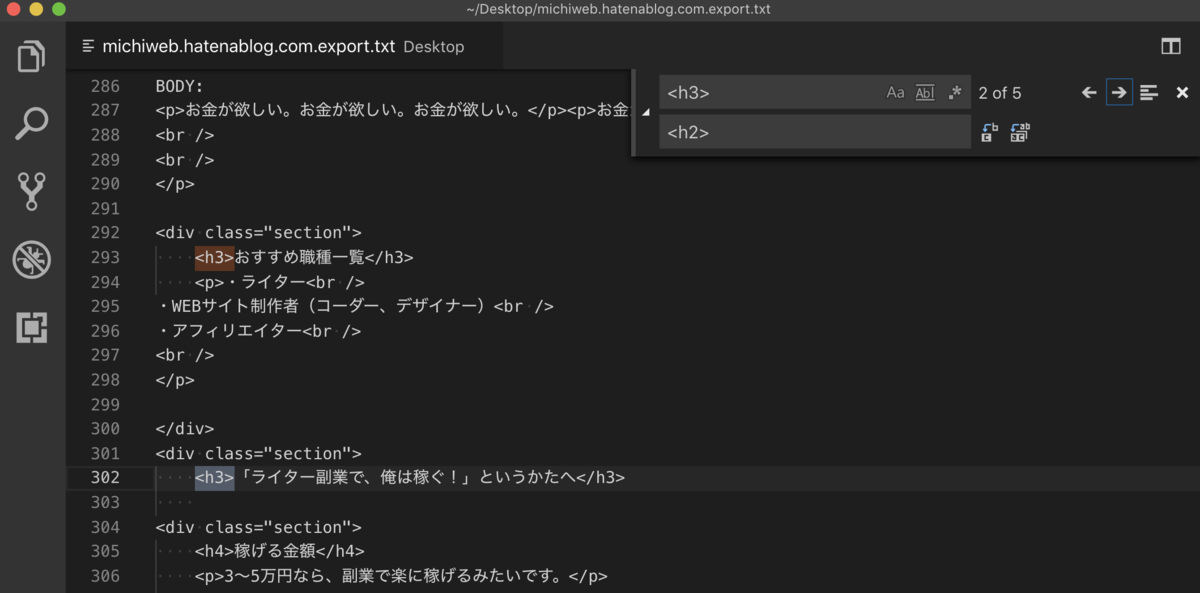Toggle Match Whole Word option
The image size is (1200, 593).
(925, 93)
